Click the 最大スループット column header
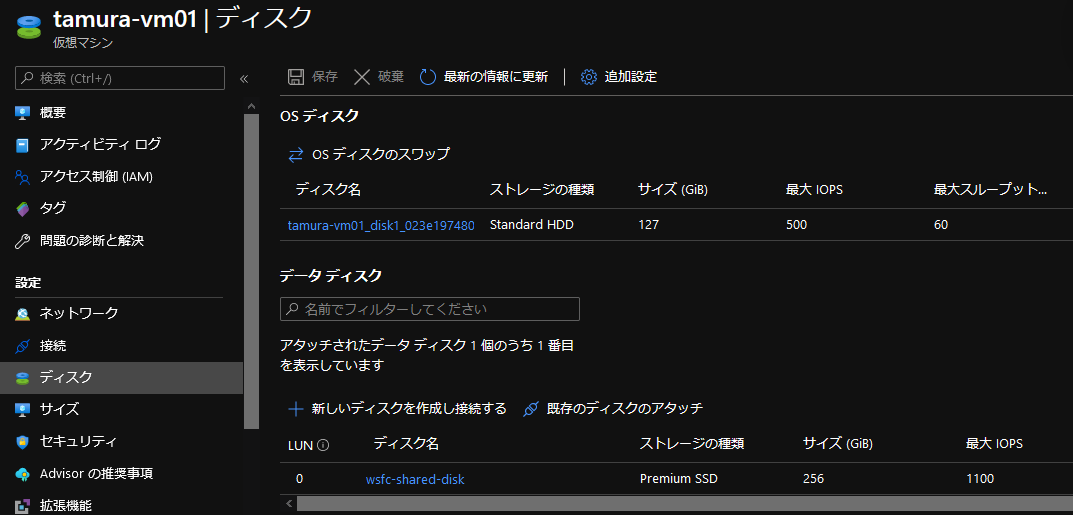Image resolution: width=1073 pixels, height=515 pixels. (x=991, y=190)
